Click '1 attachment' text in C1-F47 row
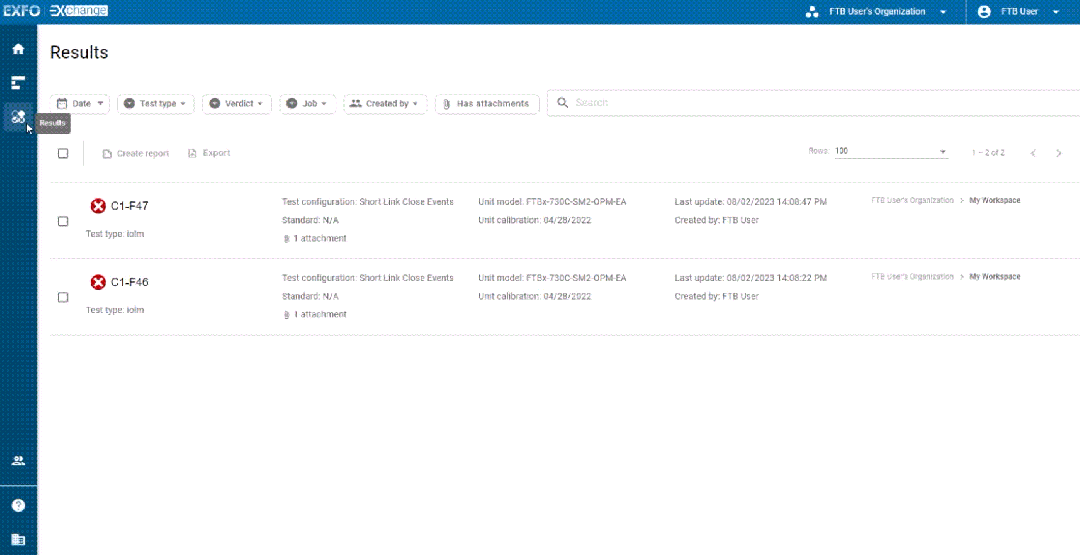Screen dimensions: 1080x555 pyautogui.click(x=320, y=239)
